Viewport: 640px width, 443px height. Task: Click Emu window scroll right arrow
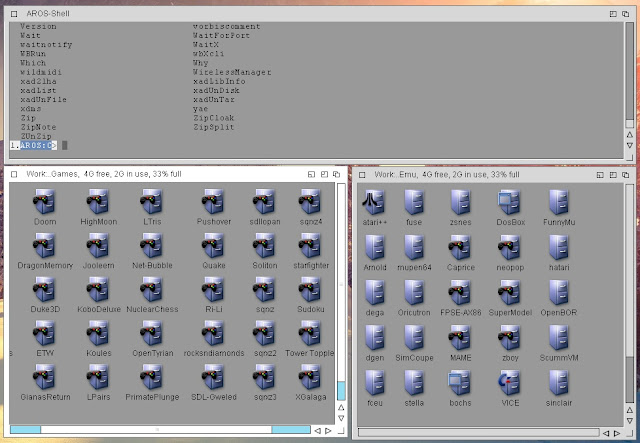(617, 433)
